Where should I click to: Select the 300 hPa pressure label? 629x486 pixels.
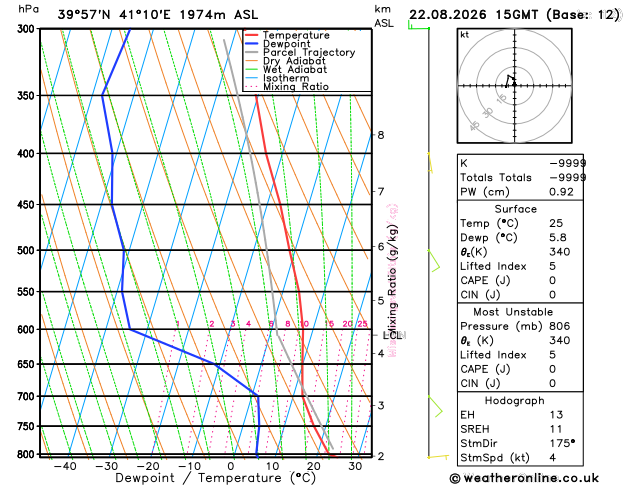pos(28,29)
